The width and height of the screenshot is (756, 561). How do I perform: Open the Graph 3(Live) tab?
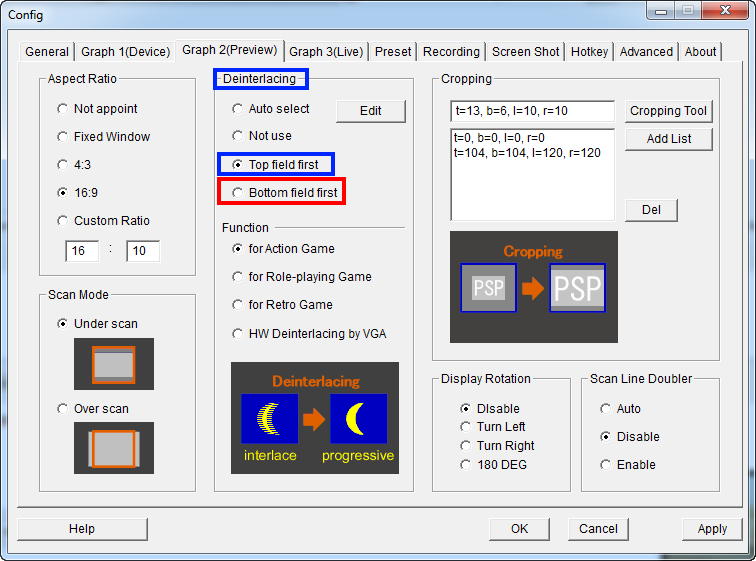[x=326, y=52]
